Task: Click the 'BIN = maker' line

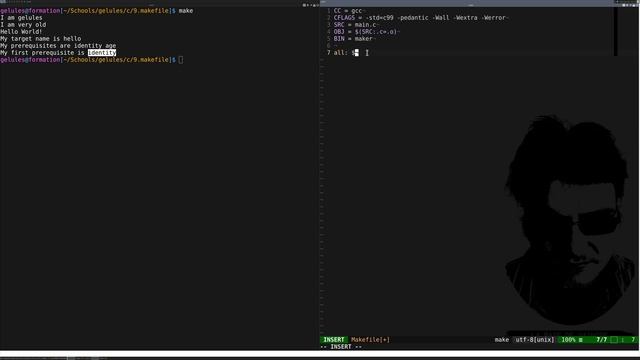Action: point(353,38)
